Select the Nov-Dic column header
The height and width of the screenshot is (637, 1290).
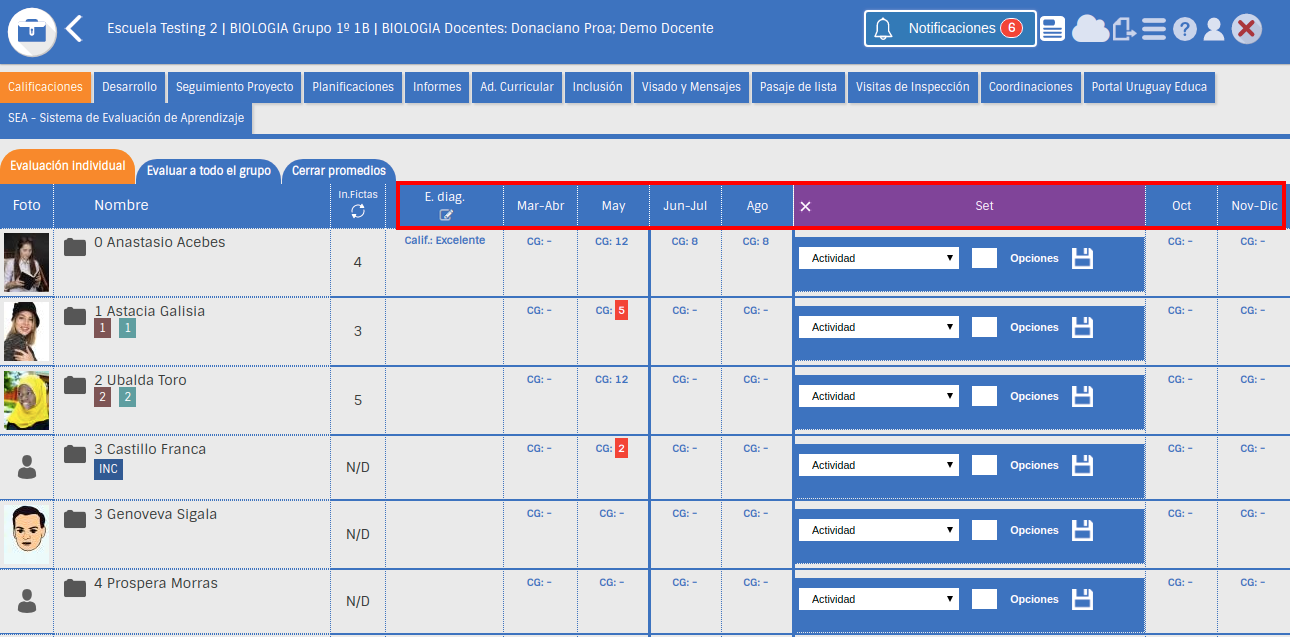tap(1254, 206)
